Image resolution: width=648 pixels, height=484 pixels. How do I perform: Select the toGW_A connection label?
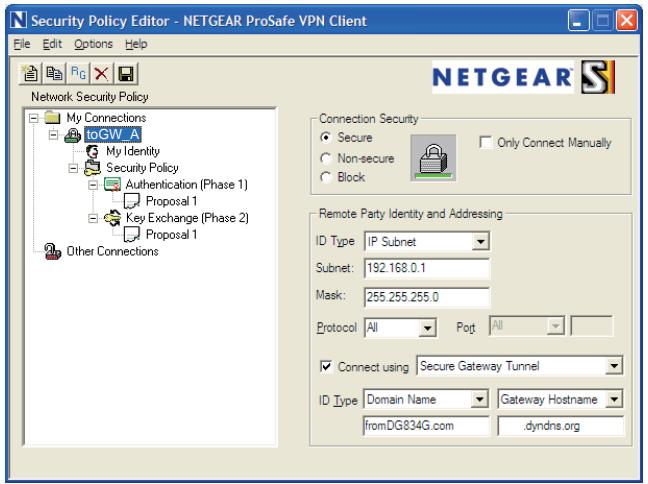[113, 134]
